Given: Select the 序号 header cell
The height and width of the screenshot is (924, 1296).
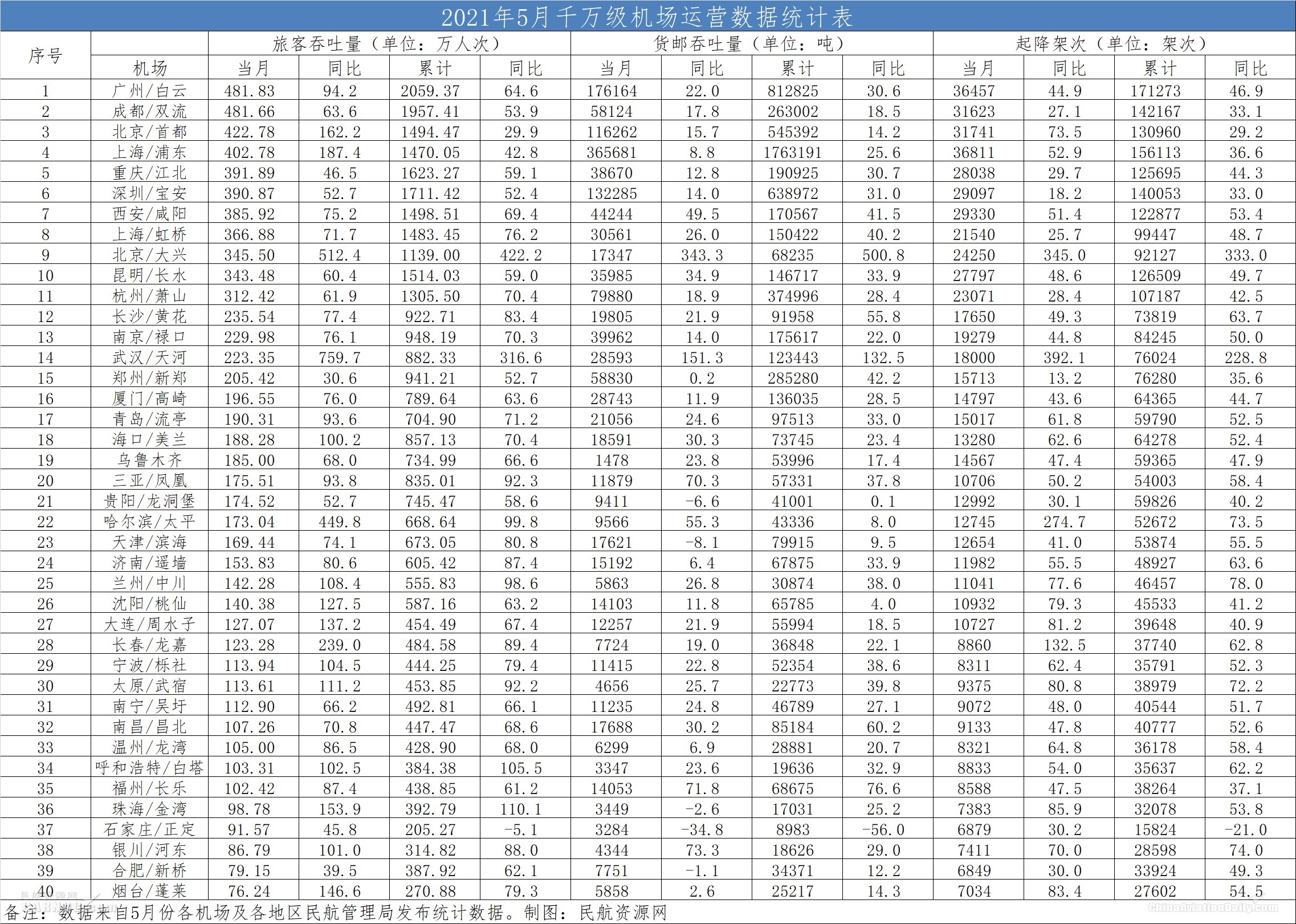Looking at the screenshot, I should (x=46, y=55).
